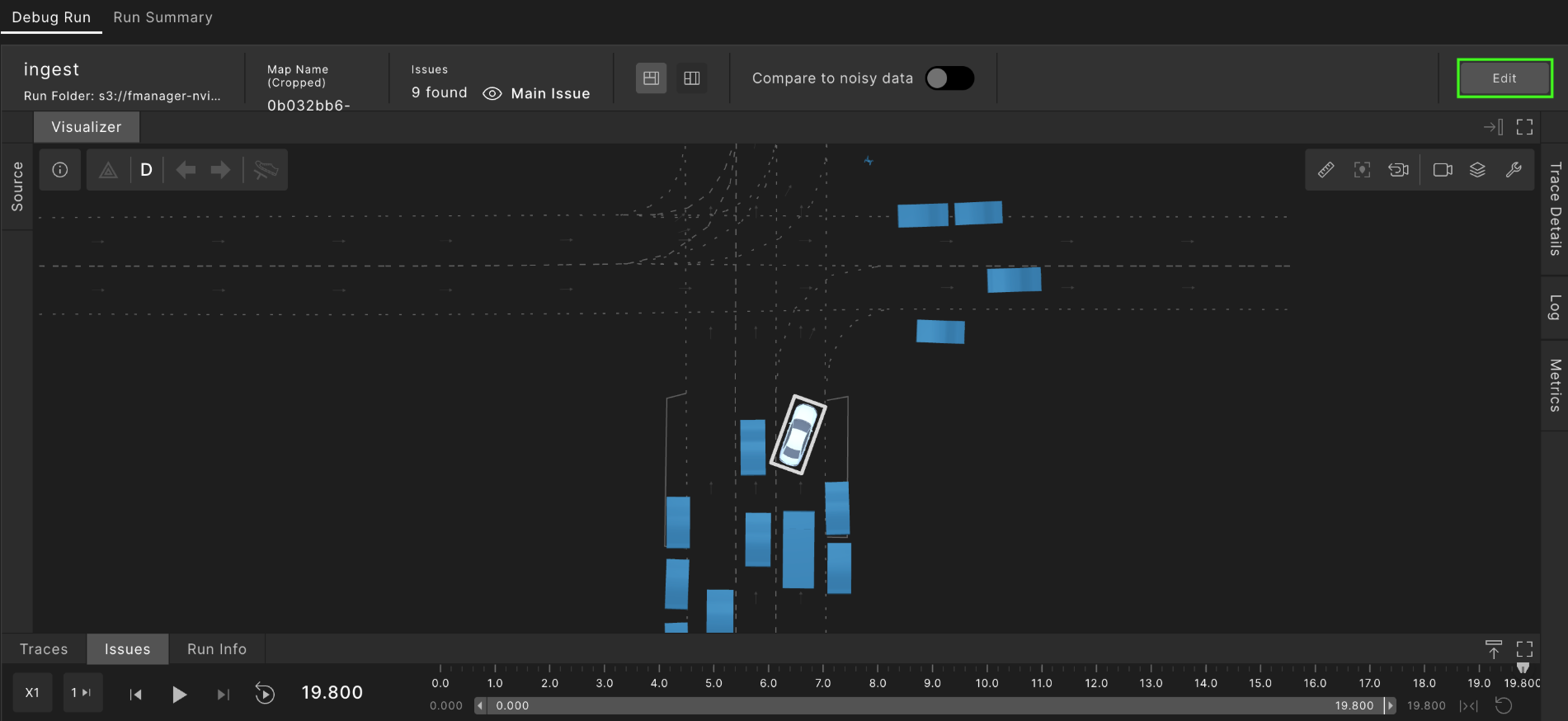Click the Edit button
Viewport: 1568px width, 721px height.
coord(1504,78)
